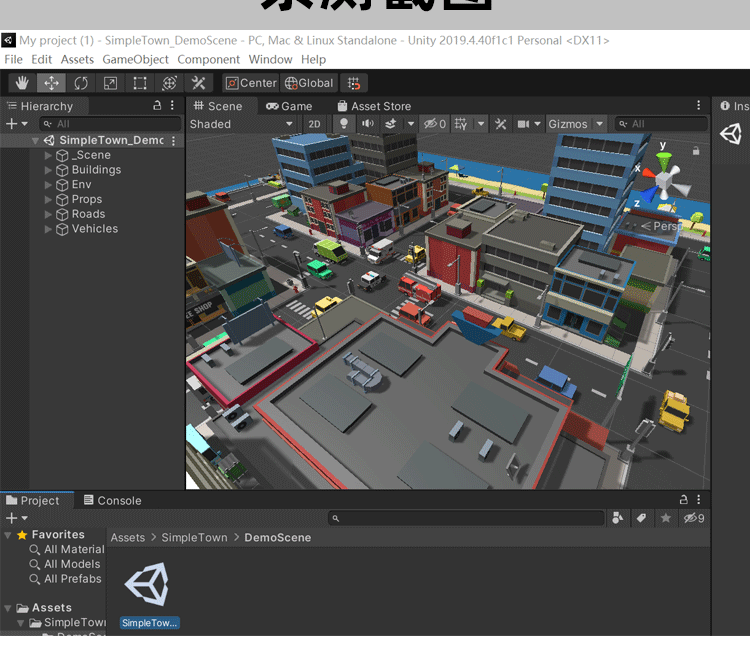Open the GameObject menu
The width and height of the screenshot is (750, 645).
[136, 60]
